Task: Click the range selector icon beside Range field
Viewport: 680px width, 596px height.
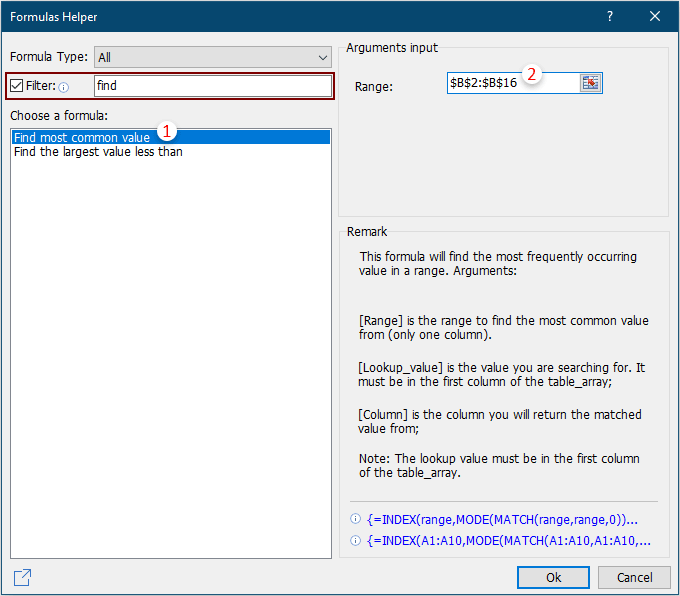Action: [590, 83]
